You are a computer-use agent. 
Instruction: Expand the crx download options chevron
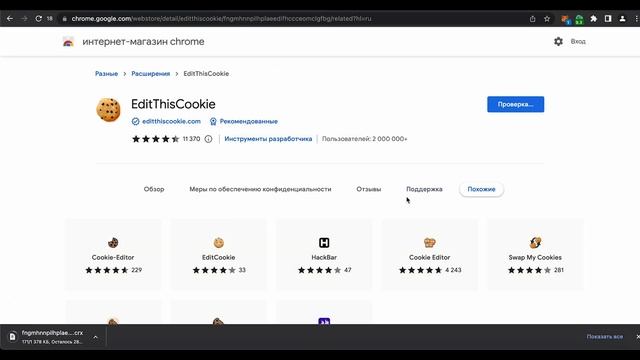tap(96, 337)
